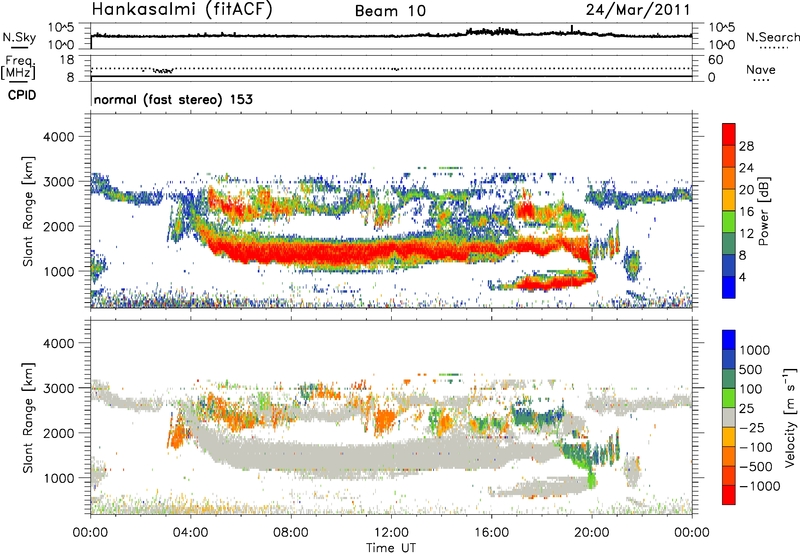Image resolution: width=800 pixels, height=554 pixels.
Task: Click the red top segment of Power colorbar
Action: pos(729,134)
